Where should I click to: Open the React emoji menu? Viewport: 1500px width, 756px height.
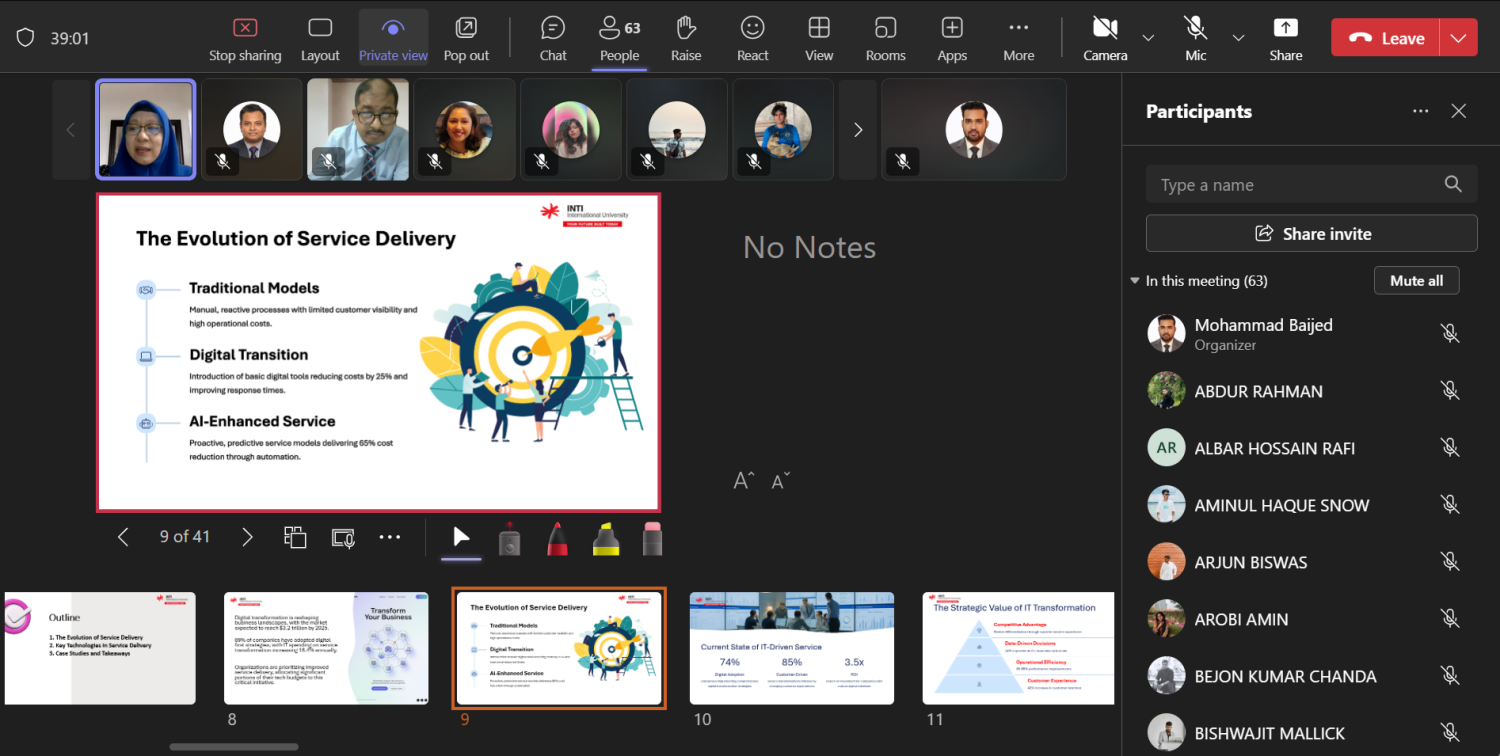pos(752,38)
